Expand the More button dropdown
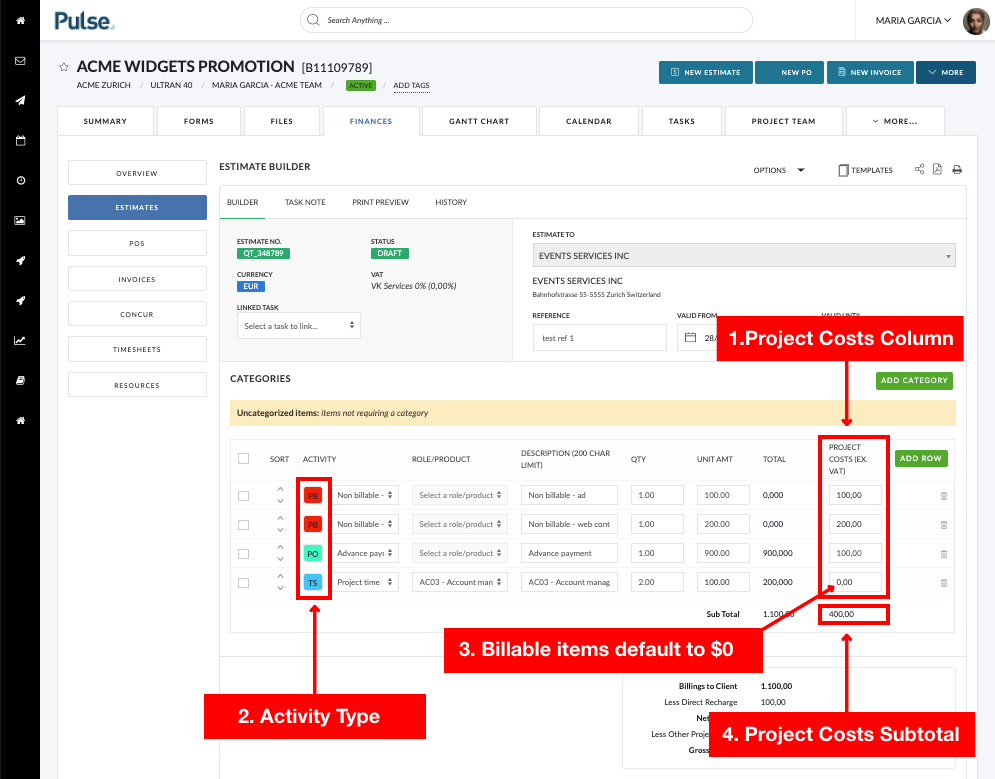Screen dimensions: 995x779 946,72
